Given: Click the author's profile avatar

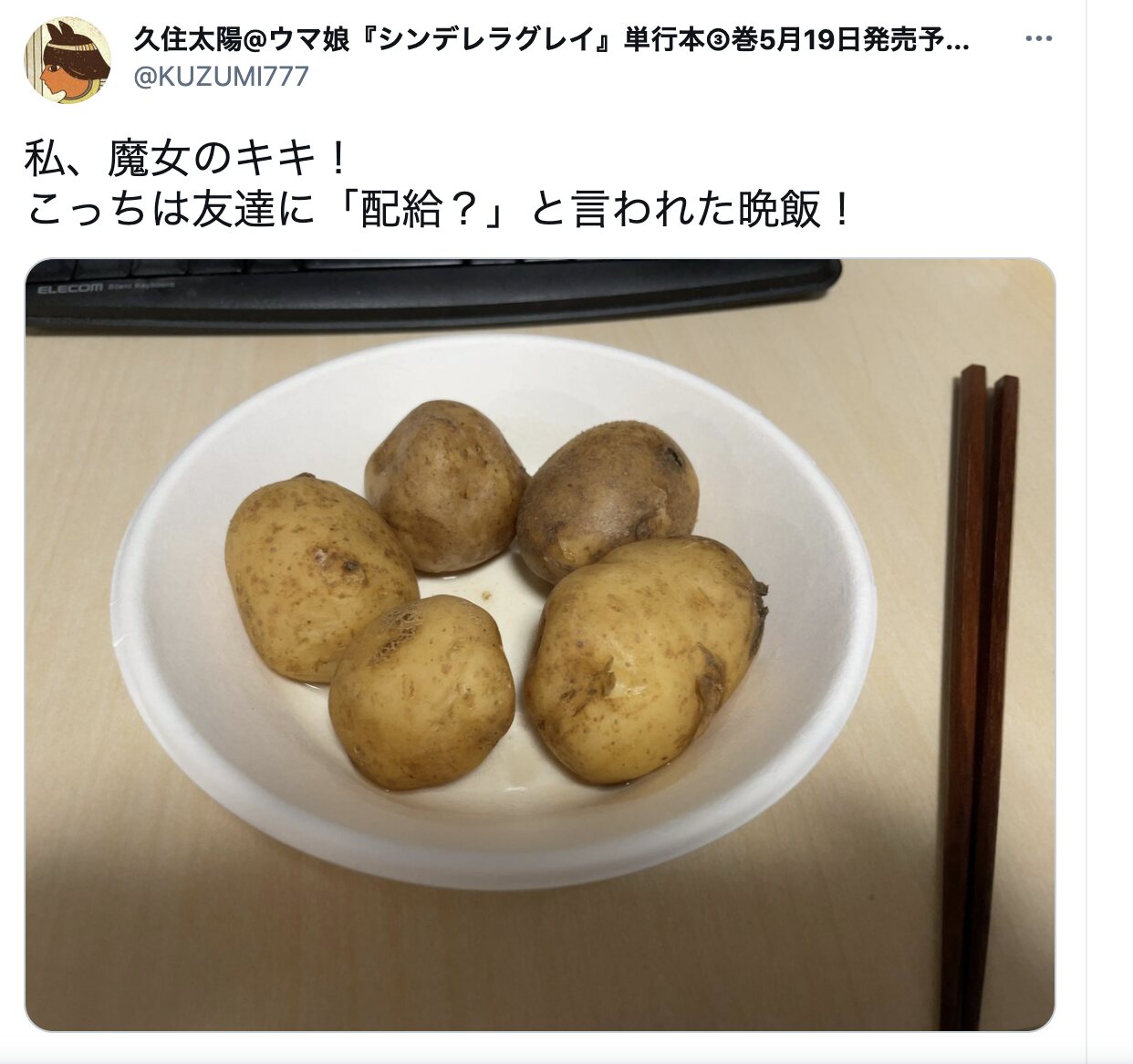Looking at the screenshot, I should (x=68, y=60).
